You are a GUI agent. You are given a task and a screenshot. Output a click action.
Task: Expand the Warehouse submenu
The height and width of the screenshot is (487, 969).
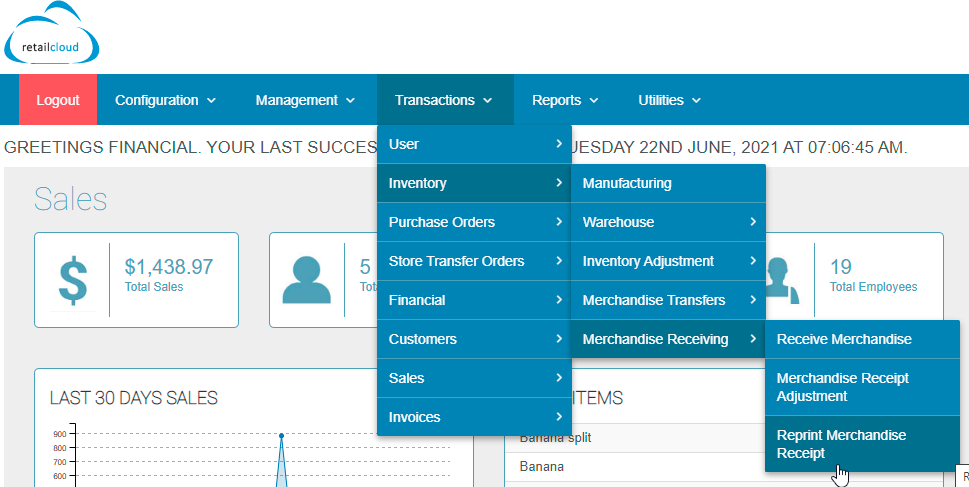click(x=667, y=222)
